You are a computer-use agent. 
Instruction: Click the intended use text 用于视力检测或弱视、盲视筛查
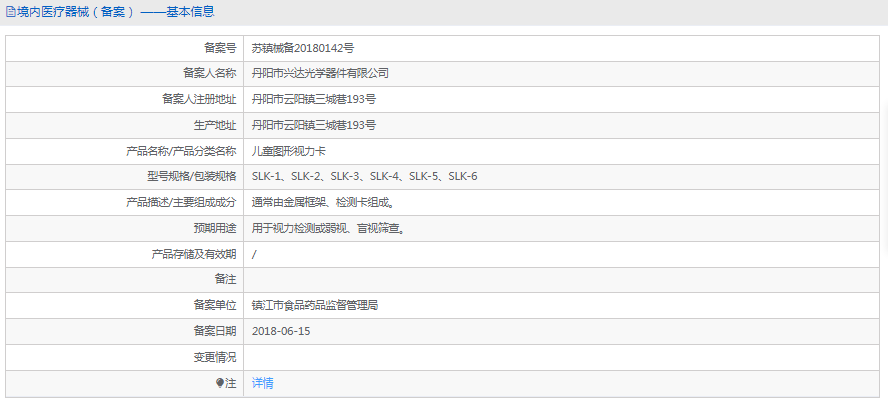328,228
